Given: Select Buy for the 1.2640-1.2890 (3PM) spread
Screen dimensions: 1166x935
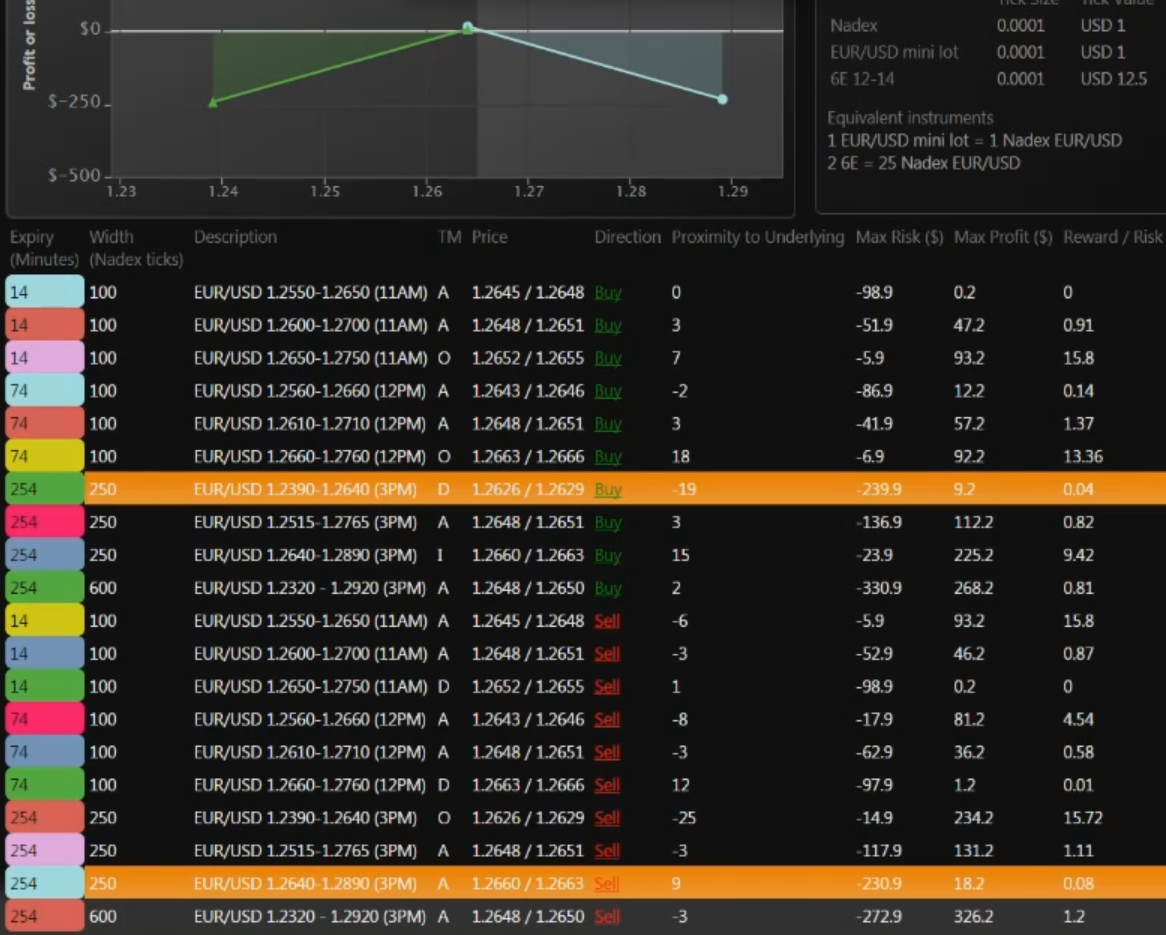Looking at the screenshot, I should pos(608,555).
